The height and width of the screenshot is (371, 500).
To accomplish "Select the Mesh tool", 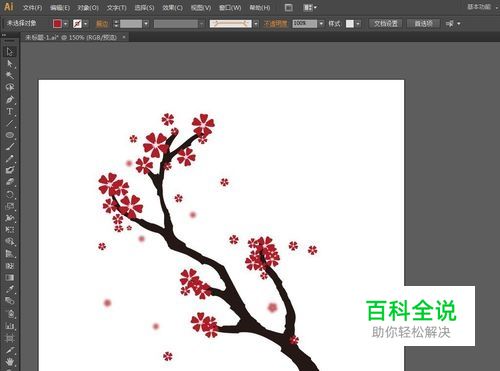I will tap(10, 266).
